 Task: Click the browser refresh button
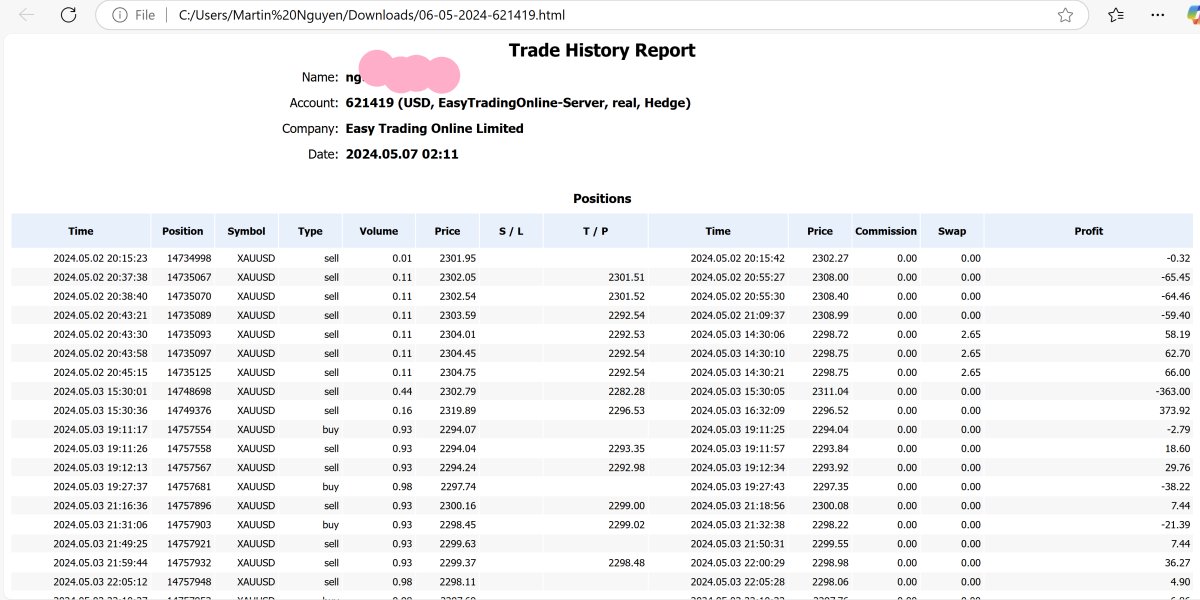(x=68, y=15)
